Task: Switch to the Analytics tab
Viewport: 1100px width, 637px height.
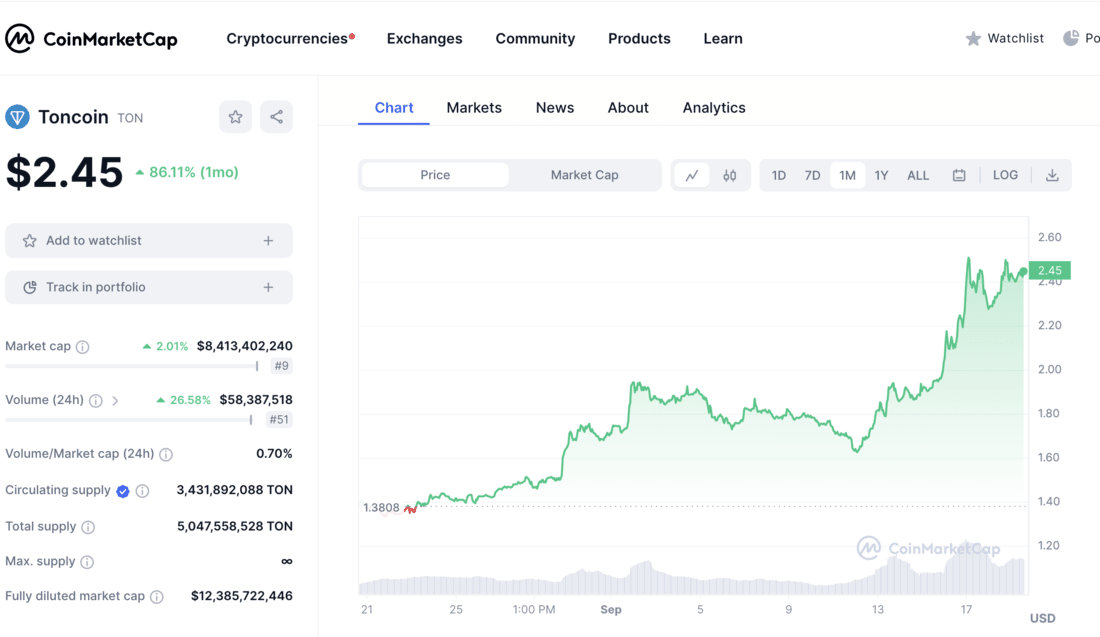Action: coord(714,108)
